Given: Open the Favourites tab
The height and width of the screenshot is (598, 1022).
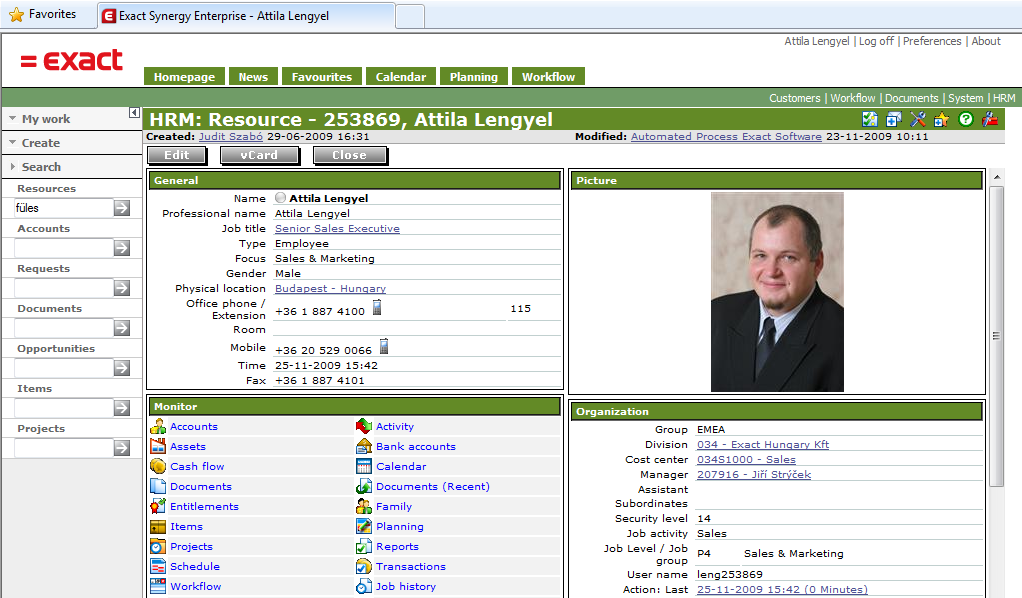Looking at the screenshot, I should click(322, 76).
